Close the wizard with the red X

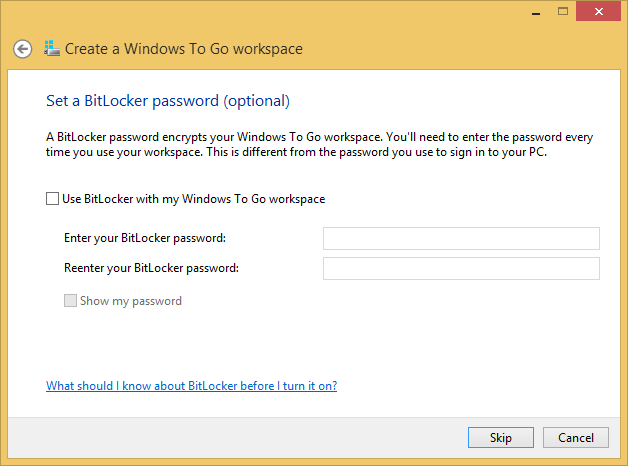pyautogui.click(x=598, y=11)
